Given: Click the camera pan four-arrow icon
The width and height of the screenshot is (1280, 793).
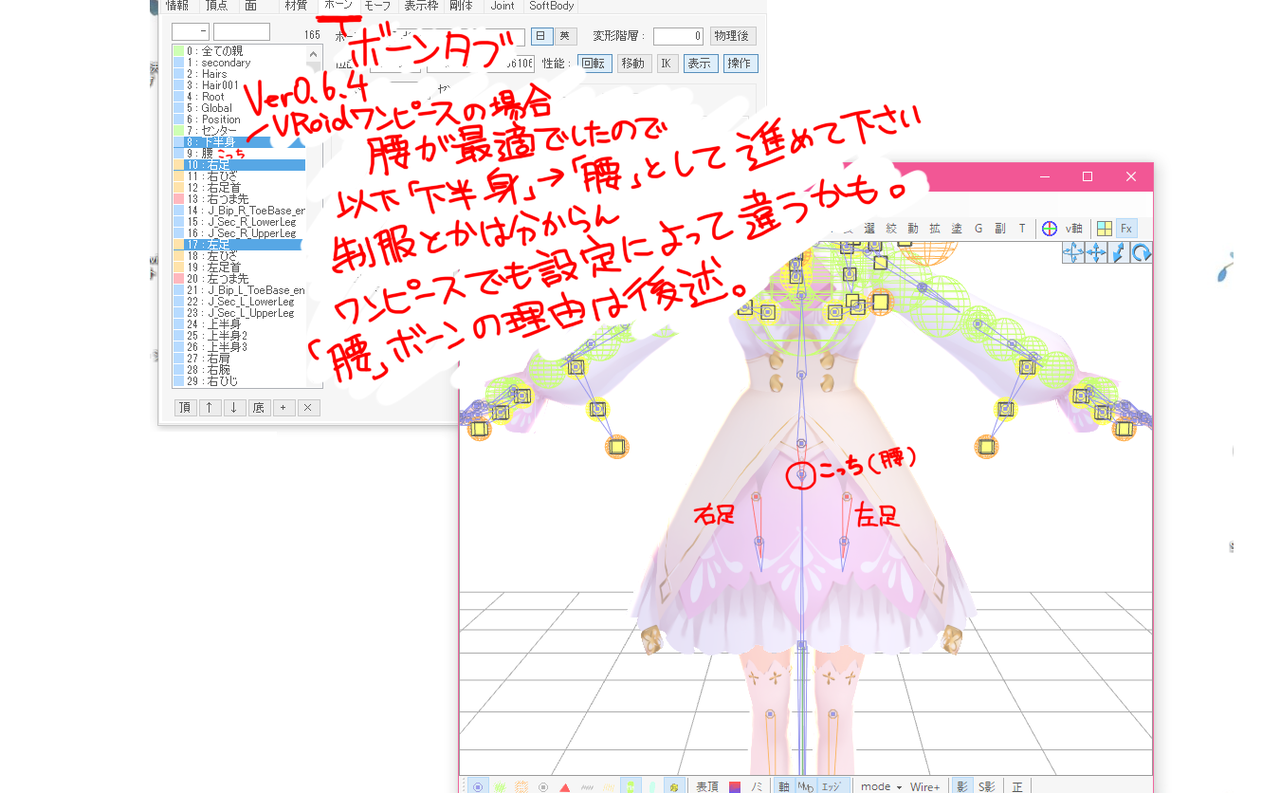Looking at the screenshot, I should tap(1096, 253).
